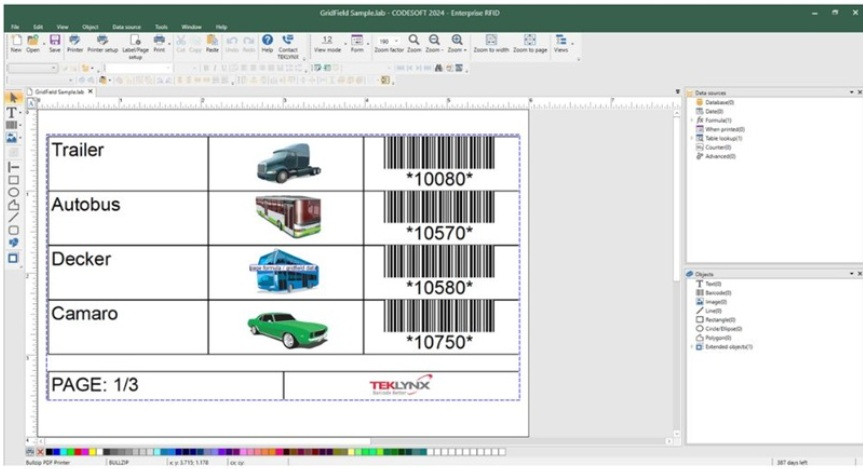Click Zoom to page
This screenshot has width=863, height=469.
(x=530, y=43)
